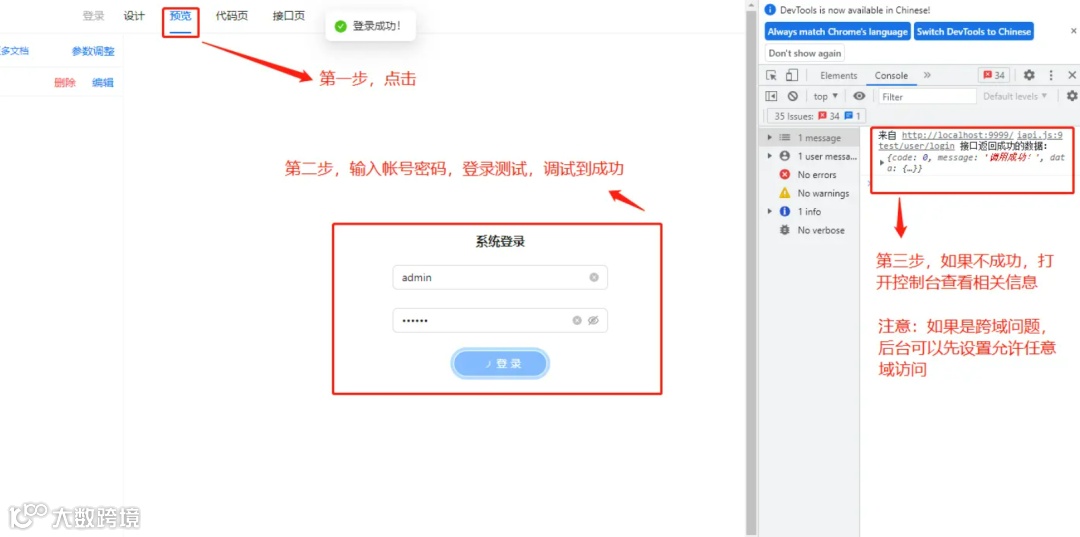Focus the console Filter input
The width and height of the screenshot is (1080, 537).
(x=927, y=96)
